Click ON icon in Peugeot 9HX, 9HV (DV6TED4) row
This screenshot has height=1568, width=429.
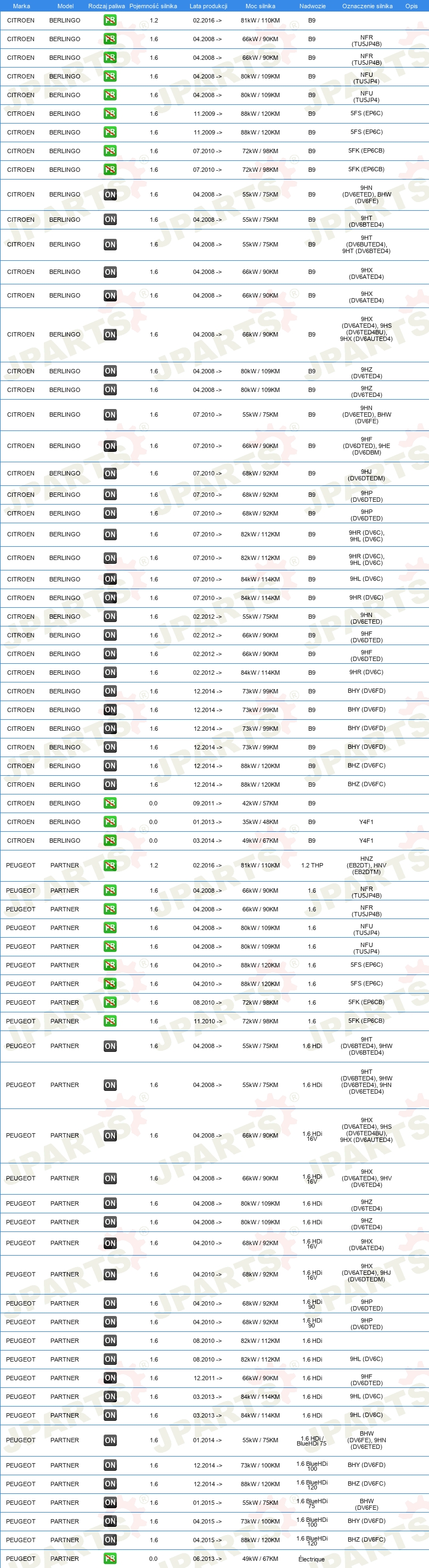click(x=110, y=1179)
